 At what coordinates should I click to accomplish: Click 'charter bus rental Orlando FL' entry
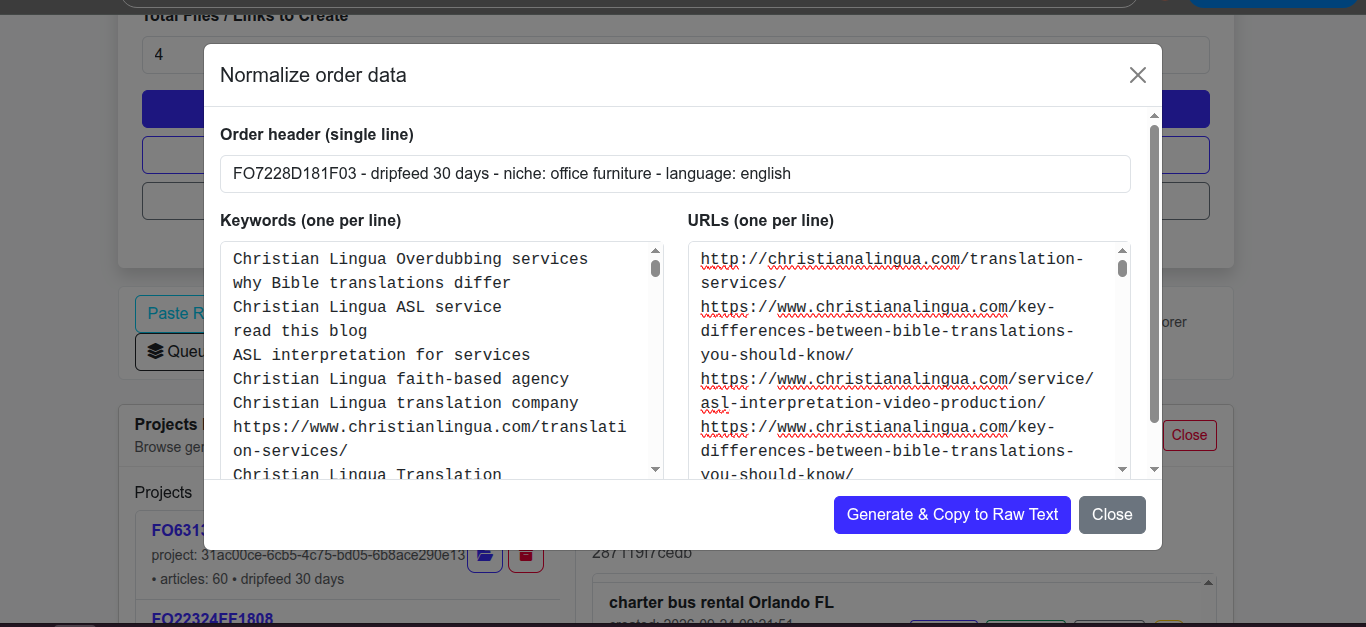point(721,603)
